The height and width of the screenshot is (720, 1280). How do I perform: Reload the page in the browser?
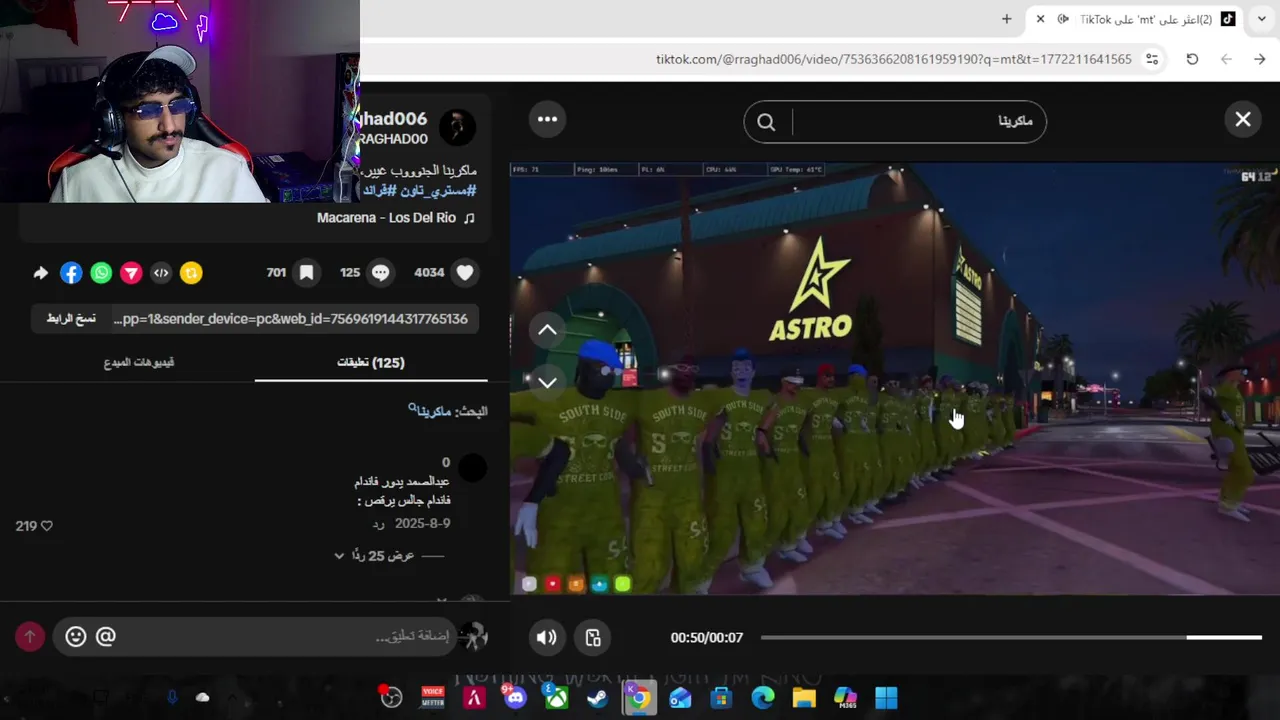point(1192,59)
